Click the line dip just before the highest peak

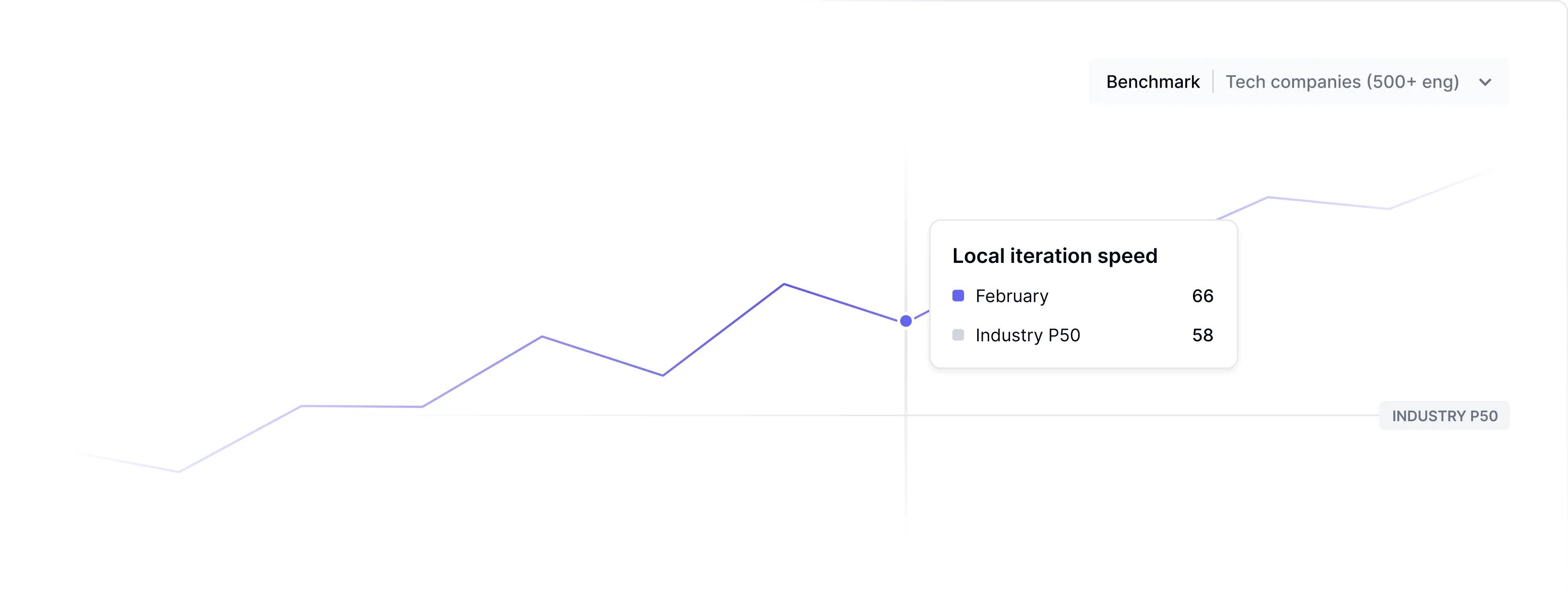pos(663,375)
